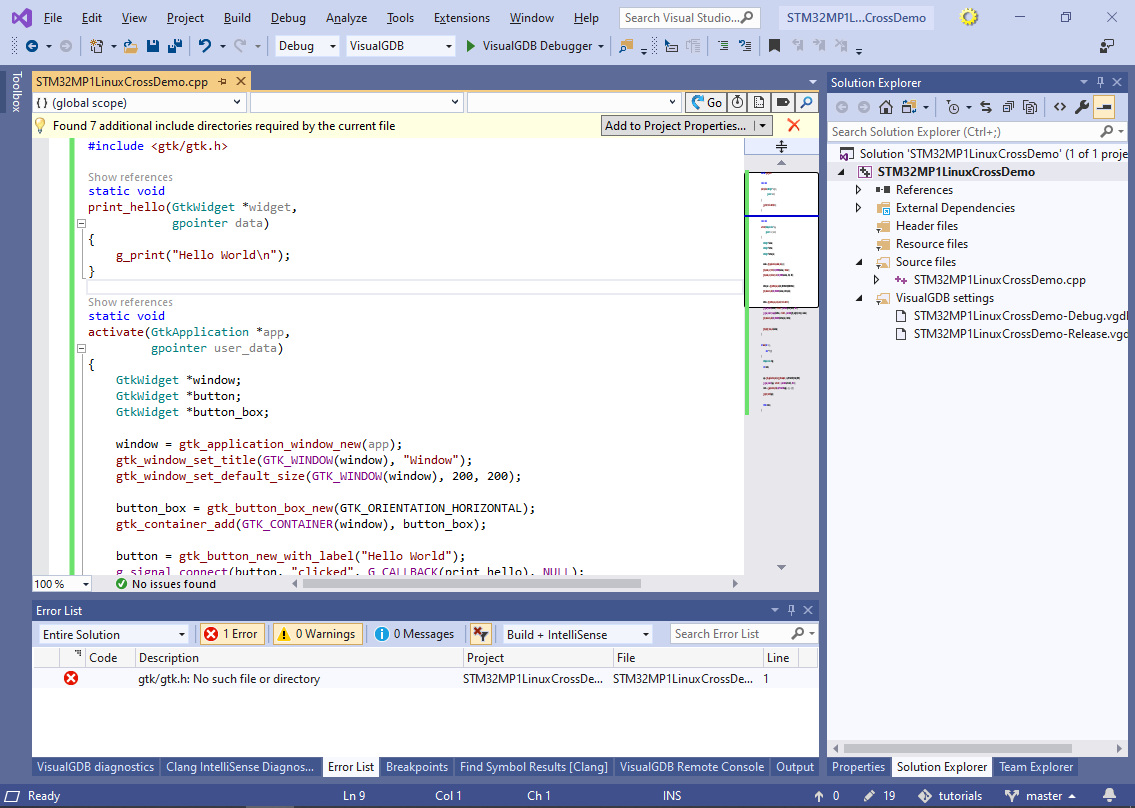The image size is (1135, 808).
Task: Toggle the Error List clear filter icon
Action: 480,634
